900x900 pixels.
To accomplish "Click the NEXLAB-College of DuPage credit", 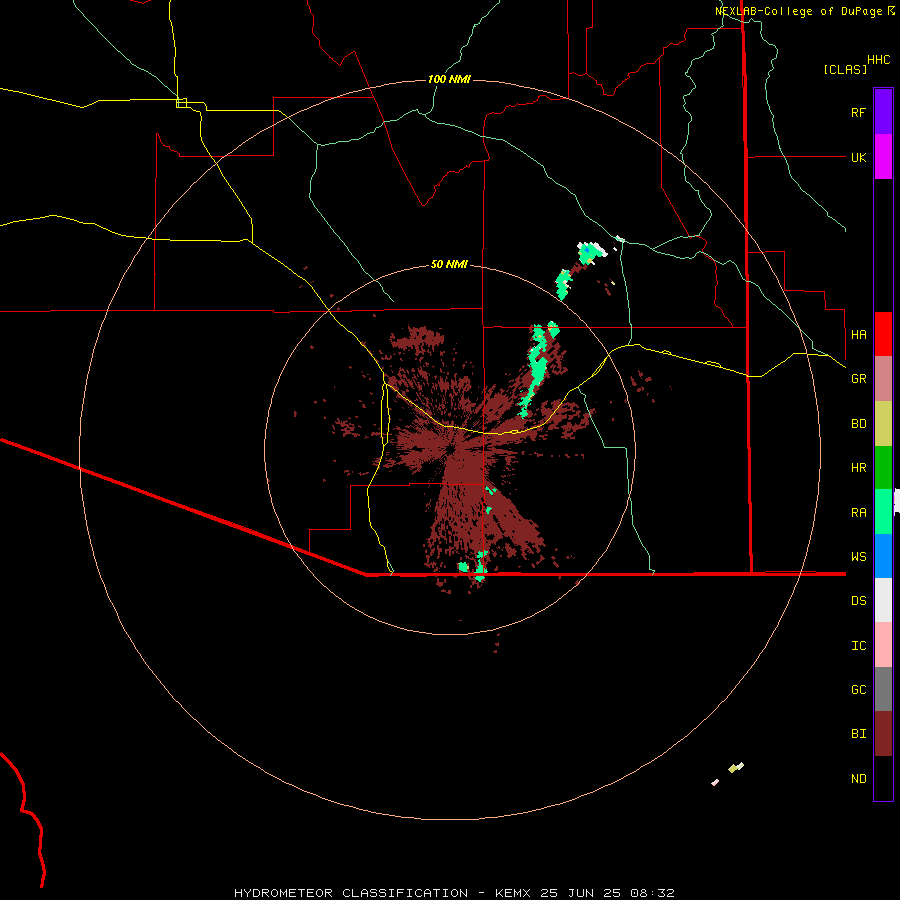I will click(x=804, y=11).
